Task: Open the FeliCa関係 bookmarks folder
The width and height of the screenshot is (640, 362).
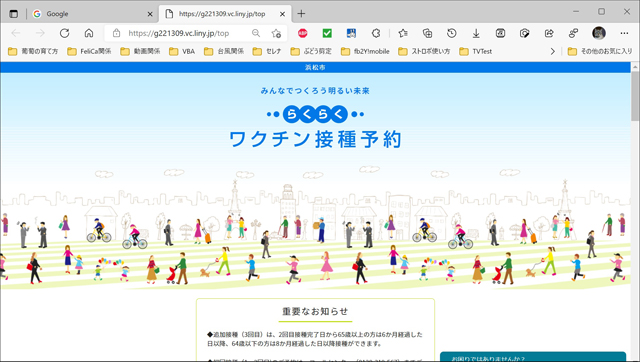Action: (89, 51)
